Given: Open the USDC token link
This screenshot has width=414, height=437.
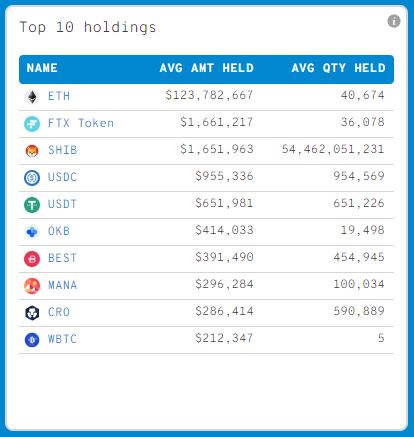Looking at the screenshot, I should 63,177.
